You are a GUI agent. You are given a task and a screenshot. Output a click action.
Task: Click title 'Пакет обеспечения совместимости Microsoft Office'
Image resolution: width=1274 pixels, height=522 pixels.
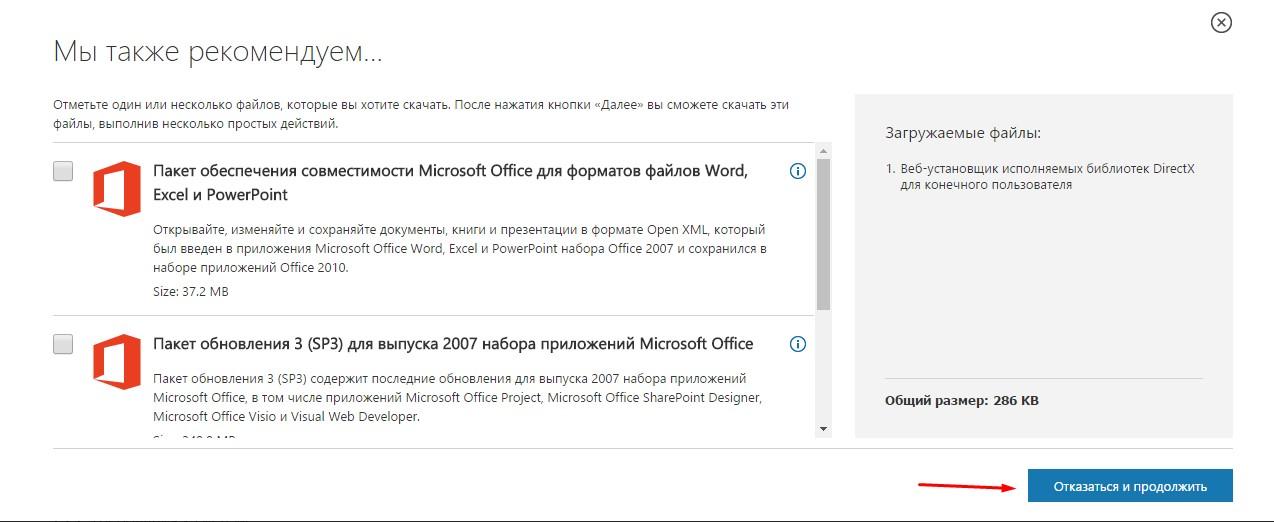pyautogui.click(x=450, y=182)
